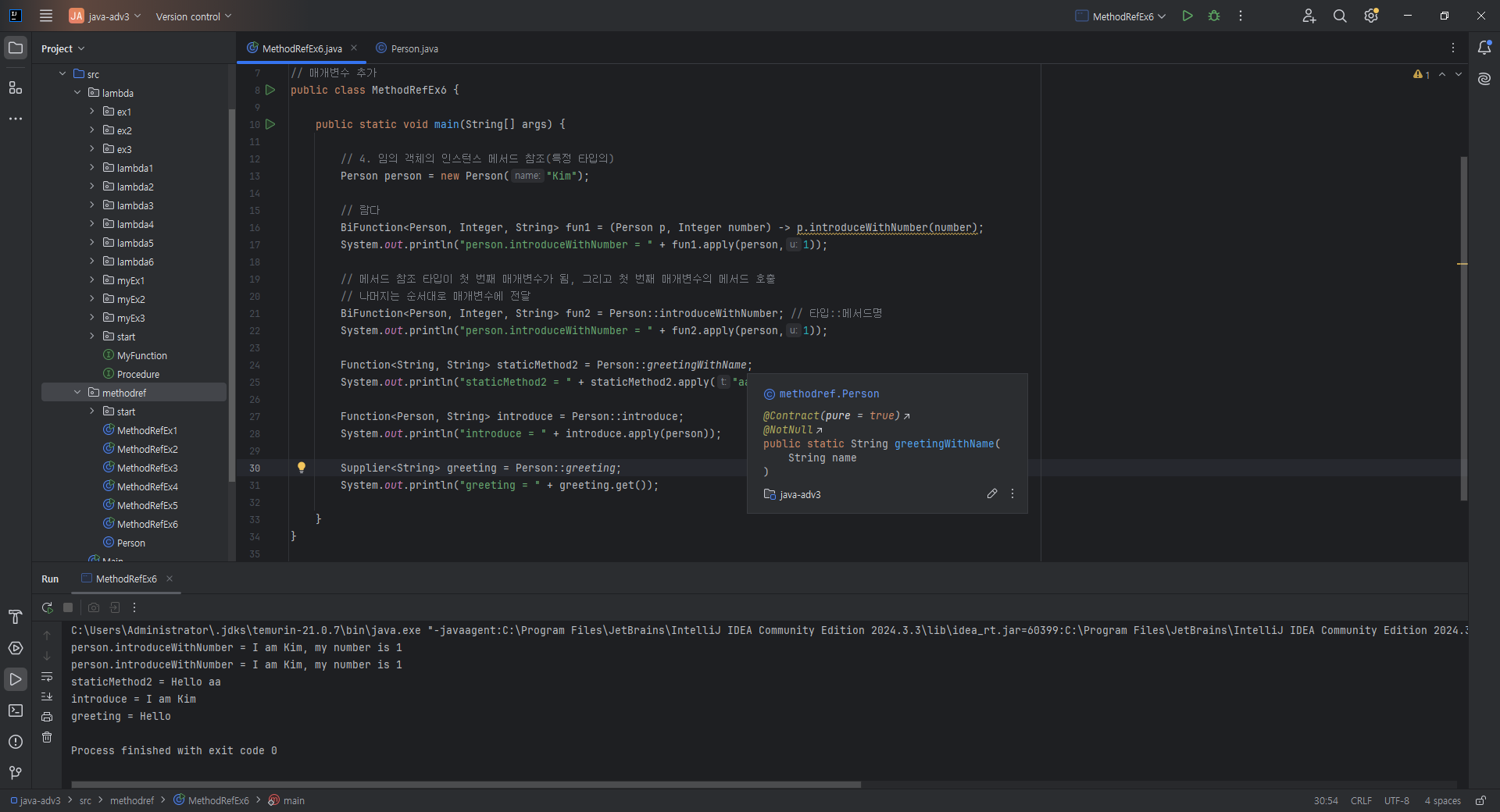The height and width of the screenshot is (812, 1500).
Task: Debug MethodRefEx6 with bug icon
Action: coord(1214,16)
